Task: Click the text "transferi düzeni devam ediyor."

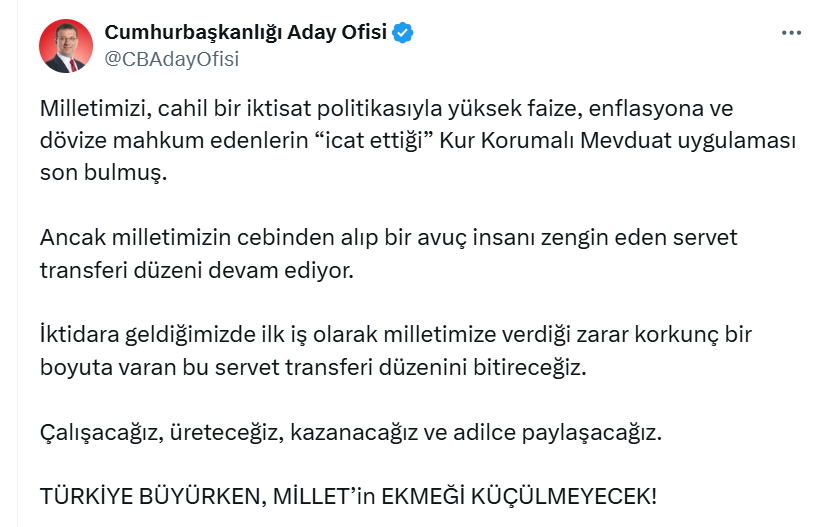Action: [197, 271]
